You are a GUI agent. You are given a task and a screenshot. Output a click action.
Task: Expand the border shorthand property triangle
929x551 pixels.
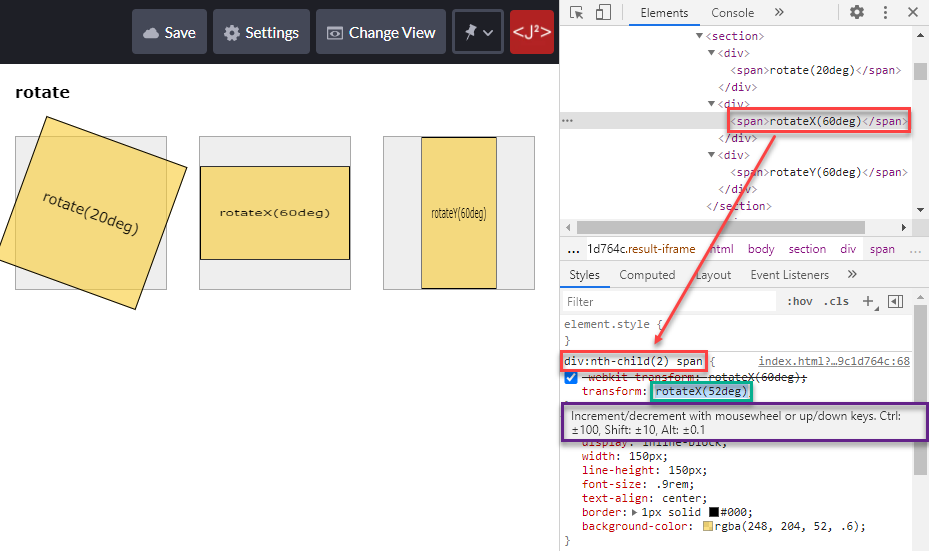635,512
